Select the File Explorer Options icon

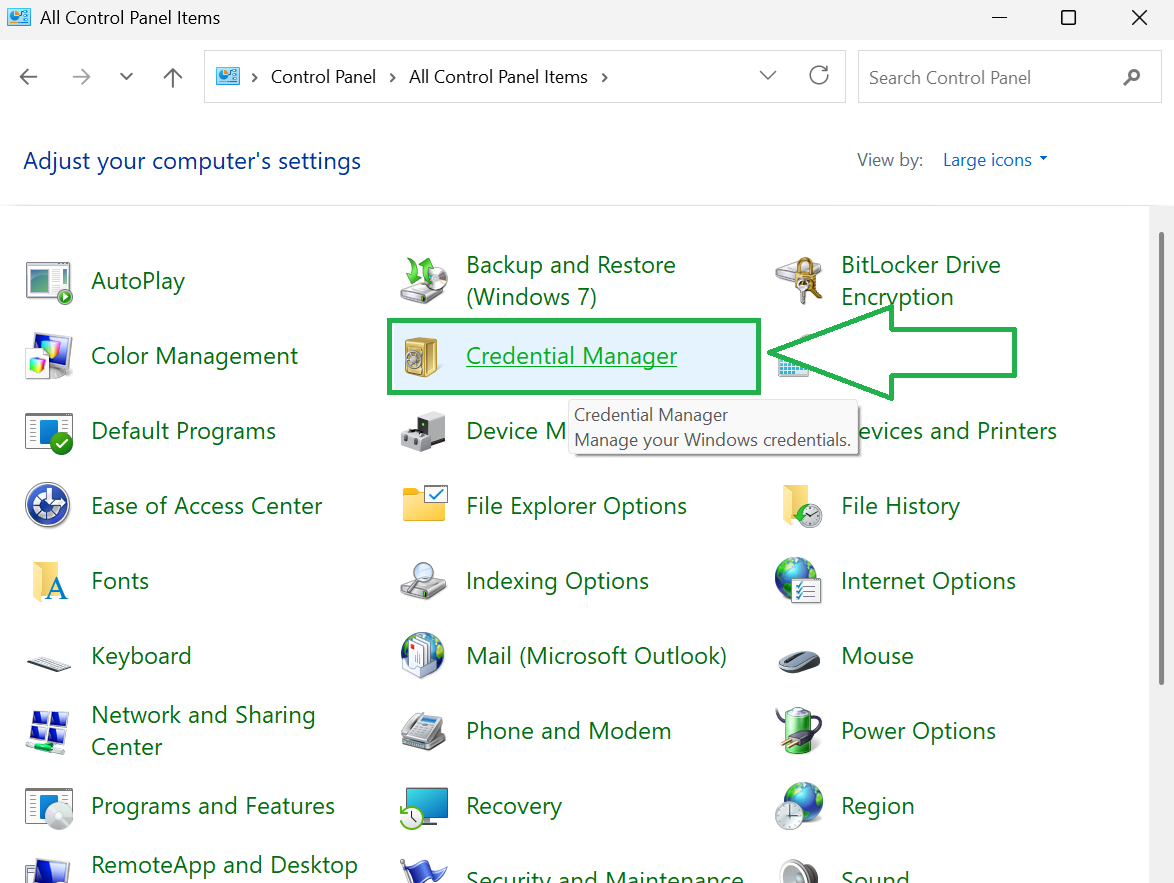[423, 506]
